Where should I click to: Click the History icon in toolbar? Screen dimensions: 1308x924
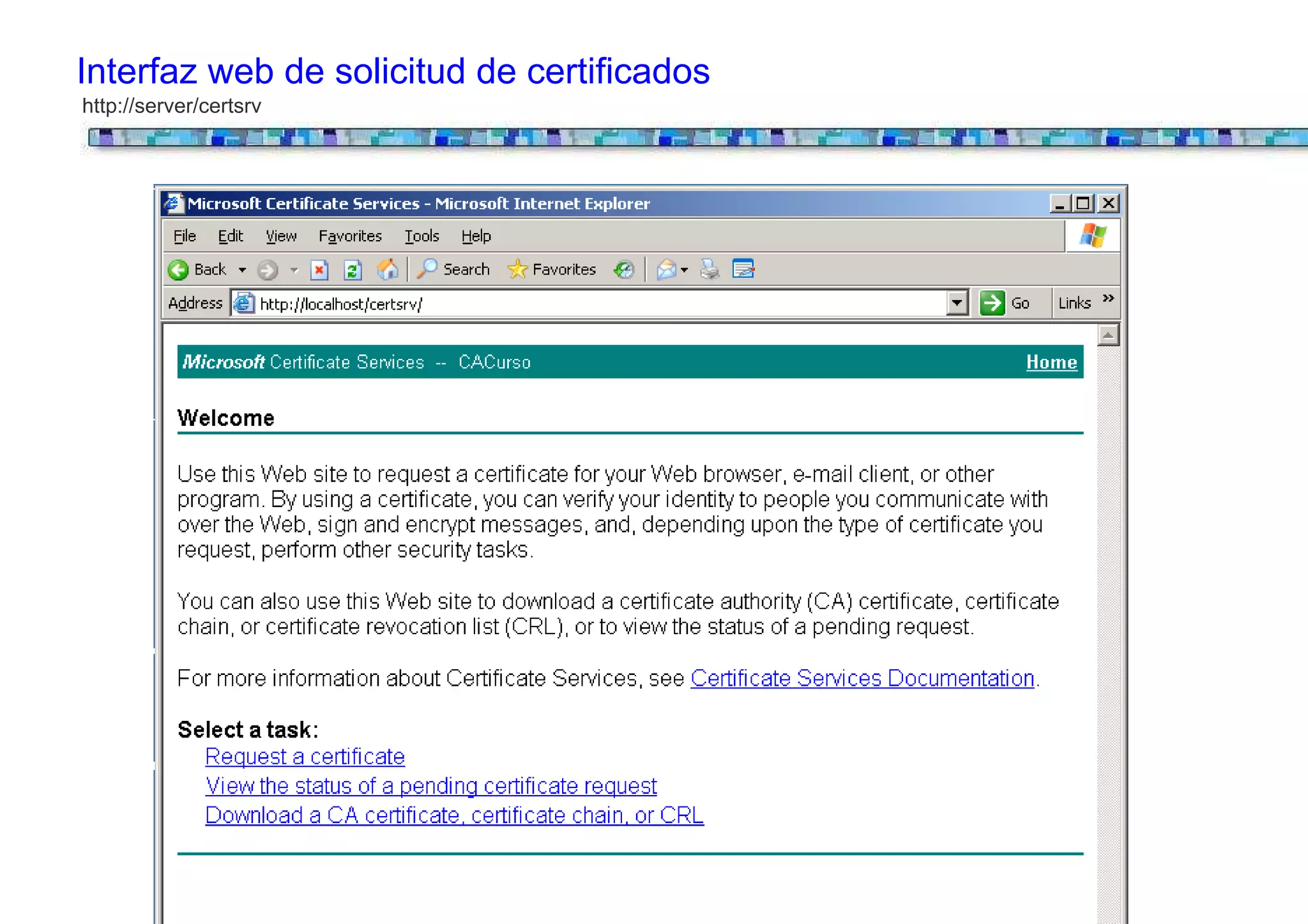623,269
